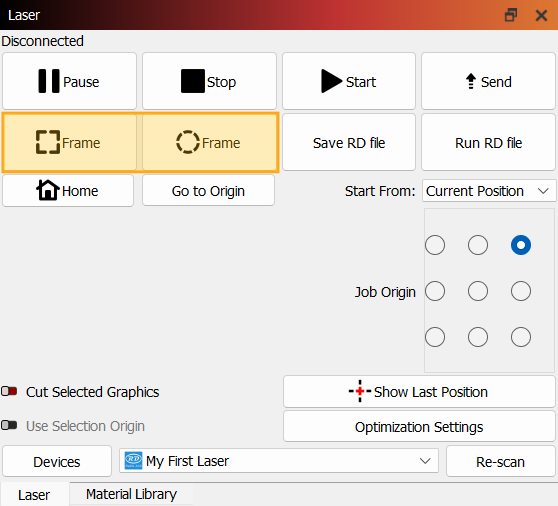Toggle Use Selection Origin switch
This screenshot has height=506, width=558.
[9, 425]
